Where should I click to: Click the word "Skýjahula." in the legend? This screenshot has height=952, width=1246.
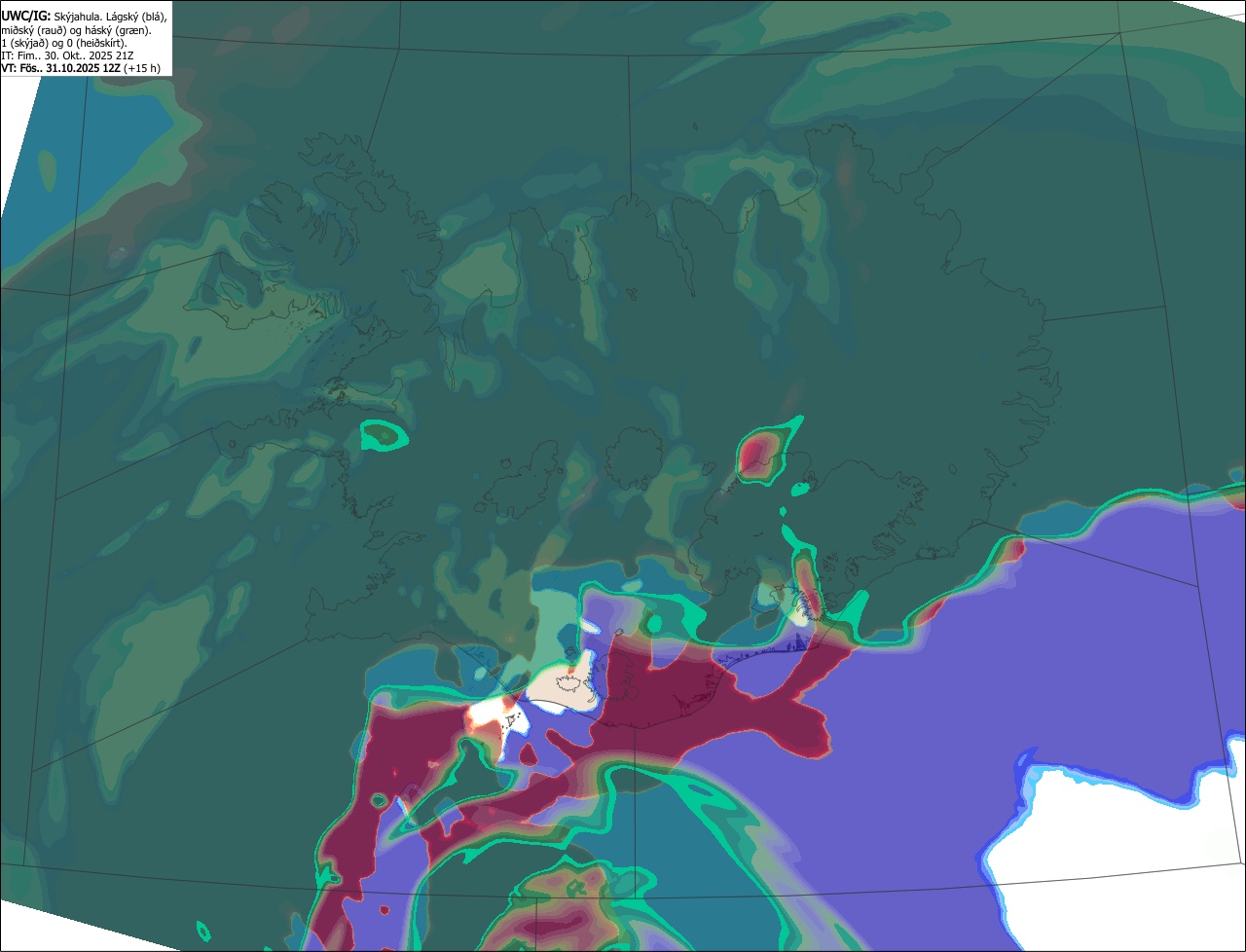[78, 17]
